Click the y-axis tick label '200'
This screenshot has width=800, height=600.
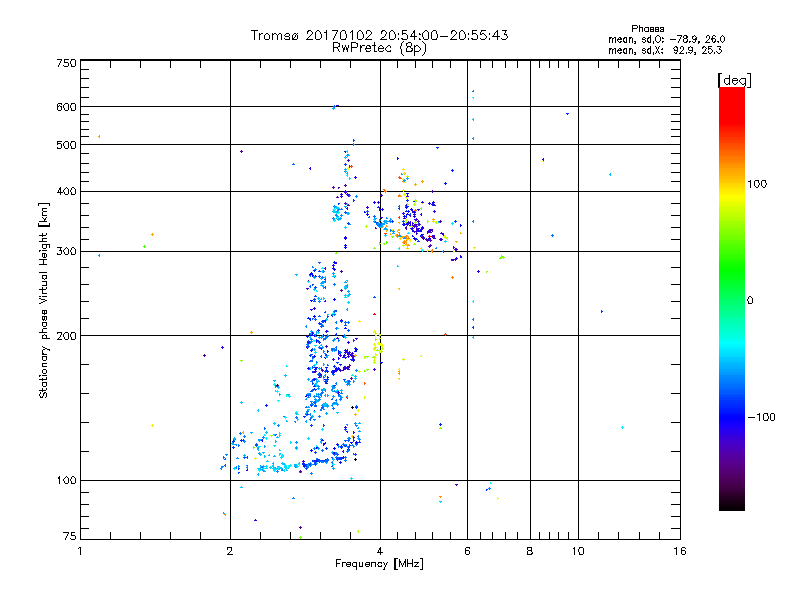coord(66,336)
